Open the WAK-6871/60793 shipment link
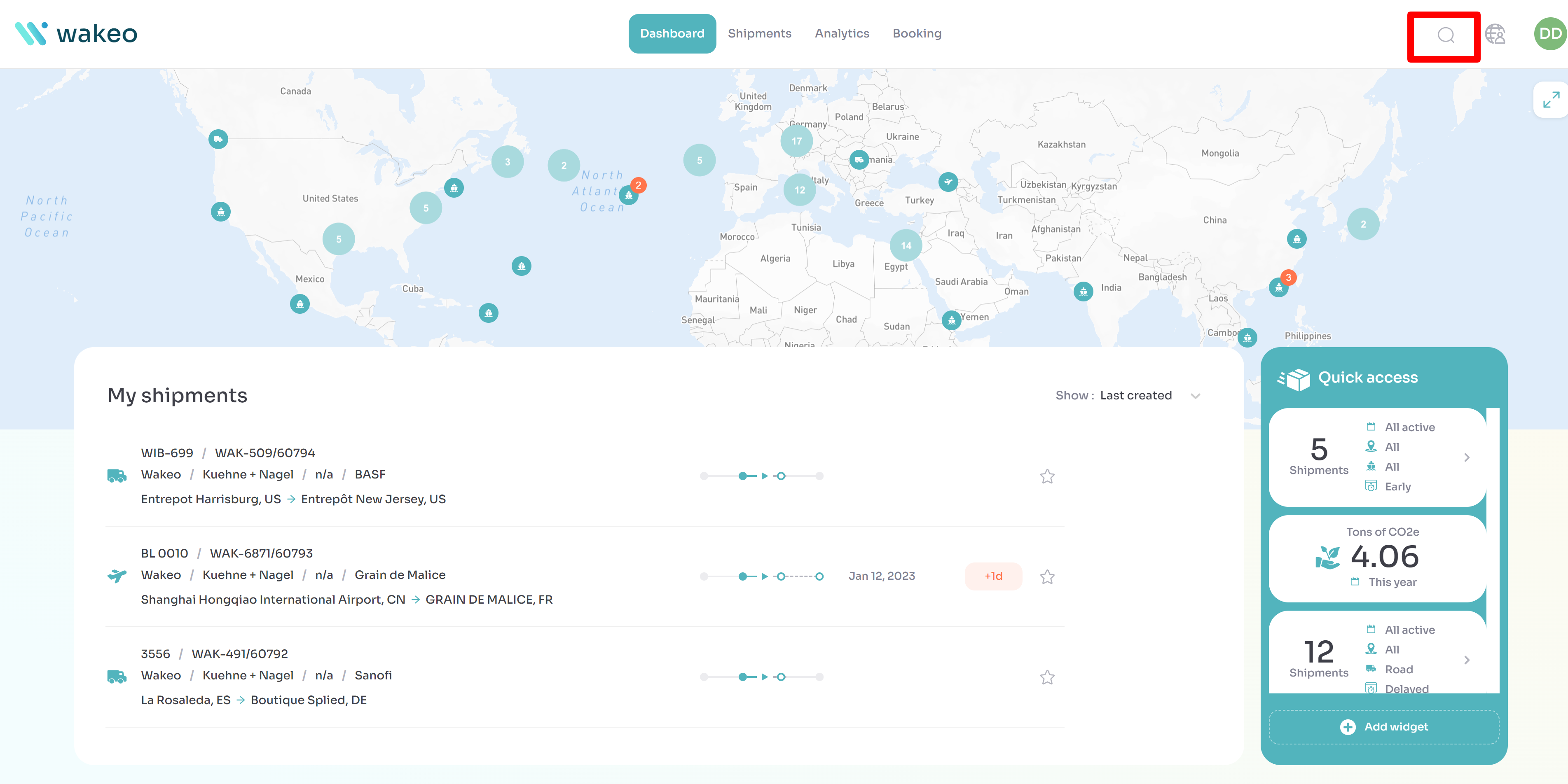Viewport: 1568px width, 784px height. point(261,553)
